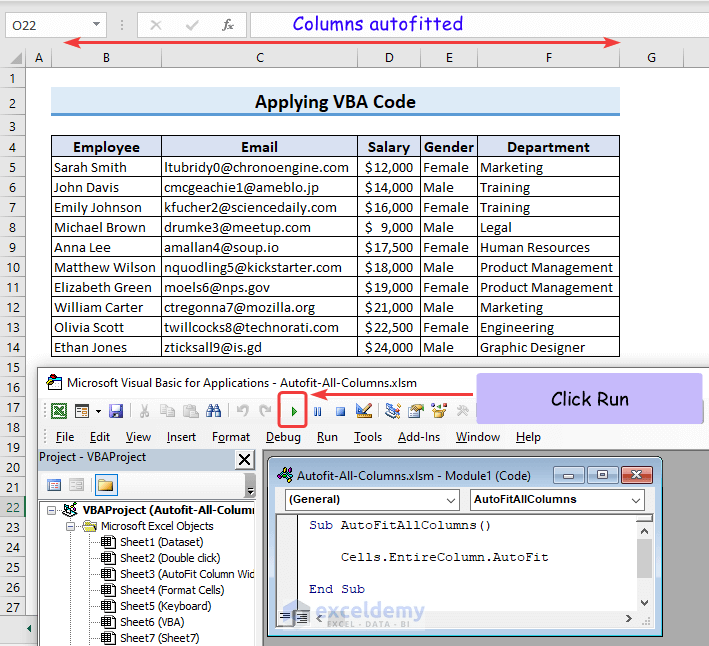The width and height of the screenshot is (709, 646).
Task: Open the File menu in VBA editor
Action: pyautogui.click(x=65, y=437)
